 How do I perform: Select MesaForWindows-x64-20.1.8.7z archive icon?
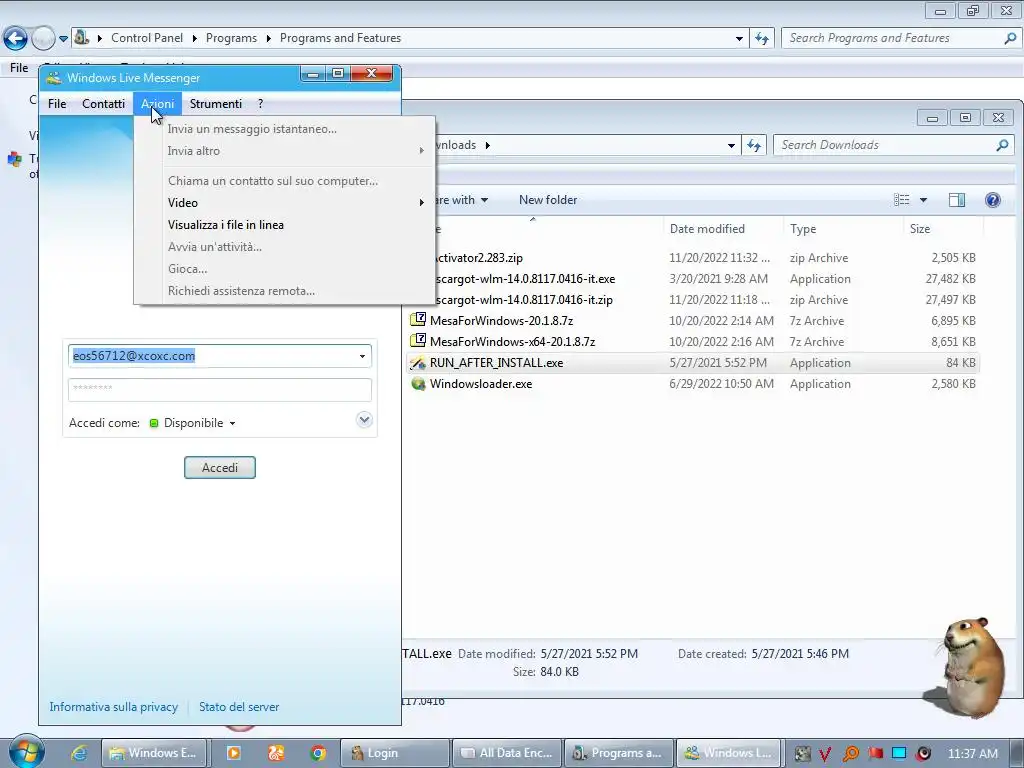(x=418, y=341)
